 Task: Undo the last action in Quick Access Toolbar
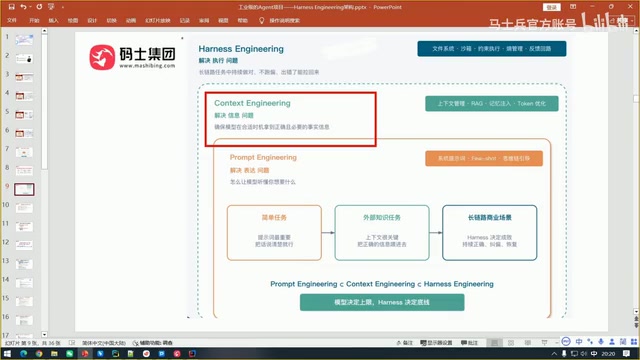tap(23, 7)
